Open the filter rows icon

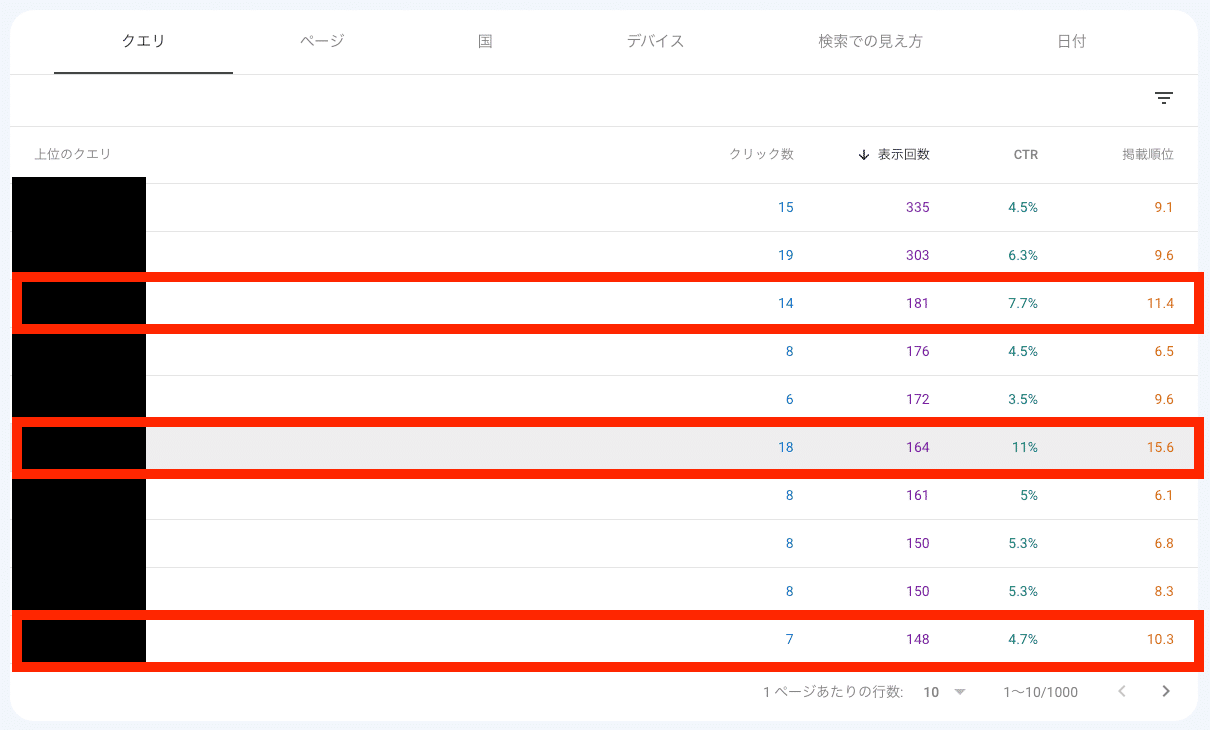tap(1163, 98)
